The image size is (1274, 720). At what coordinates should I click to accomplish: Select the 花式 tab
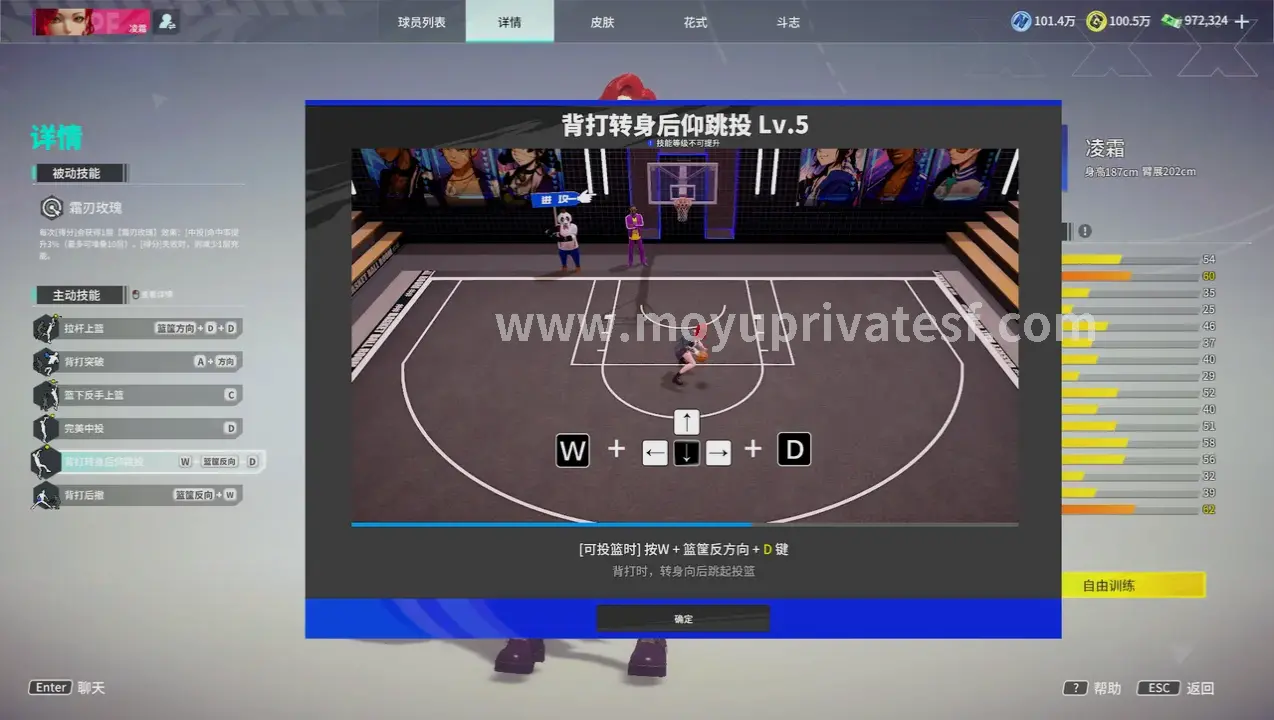695,22
